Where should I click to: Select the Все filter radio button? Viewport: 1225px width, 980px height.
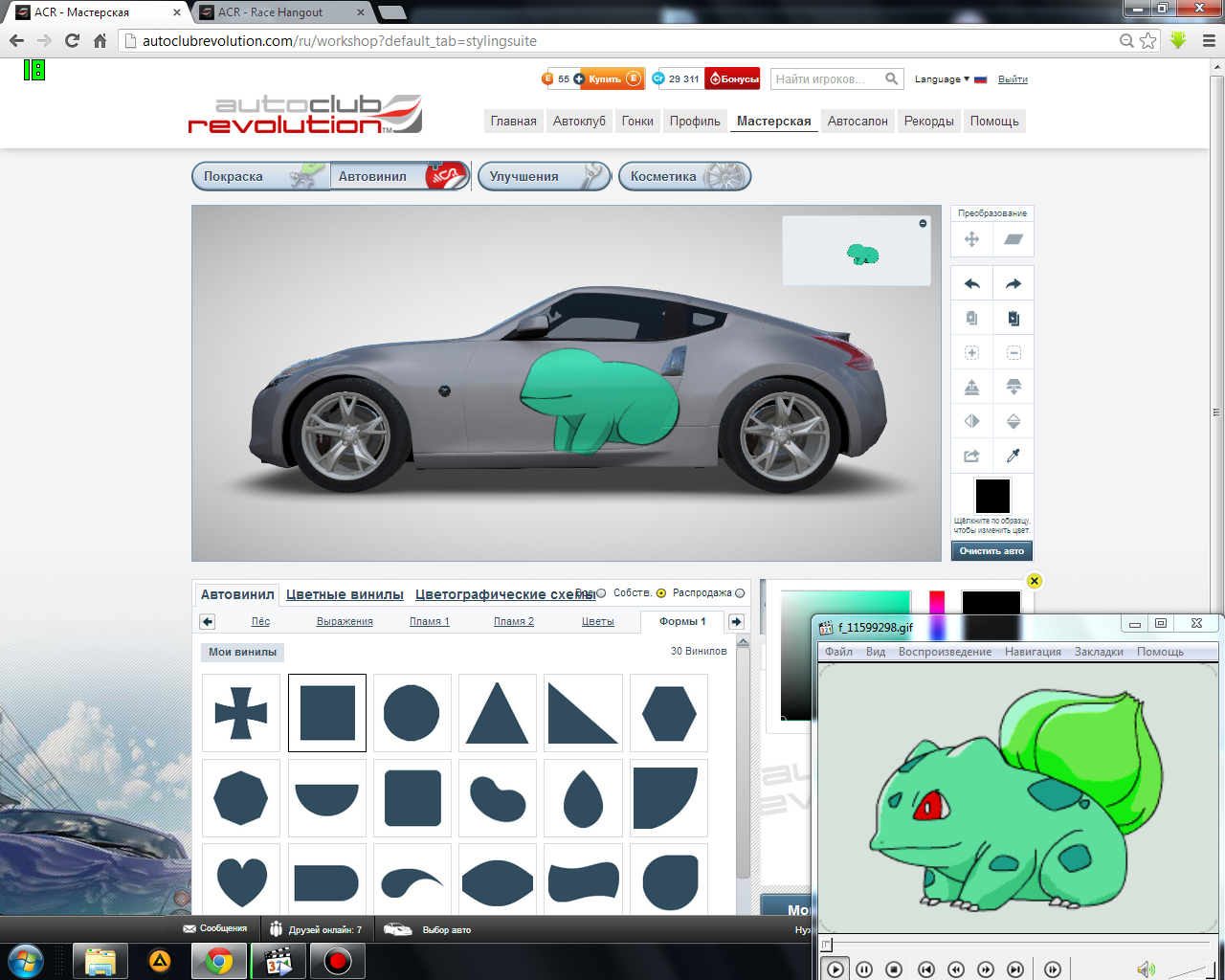click(601, 593)
